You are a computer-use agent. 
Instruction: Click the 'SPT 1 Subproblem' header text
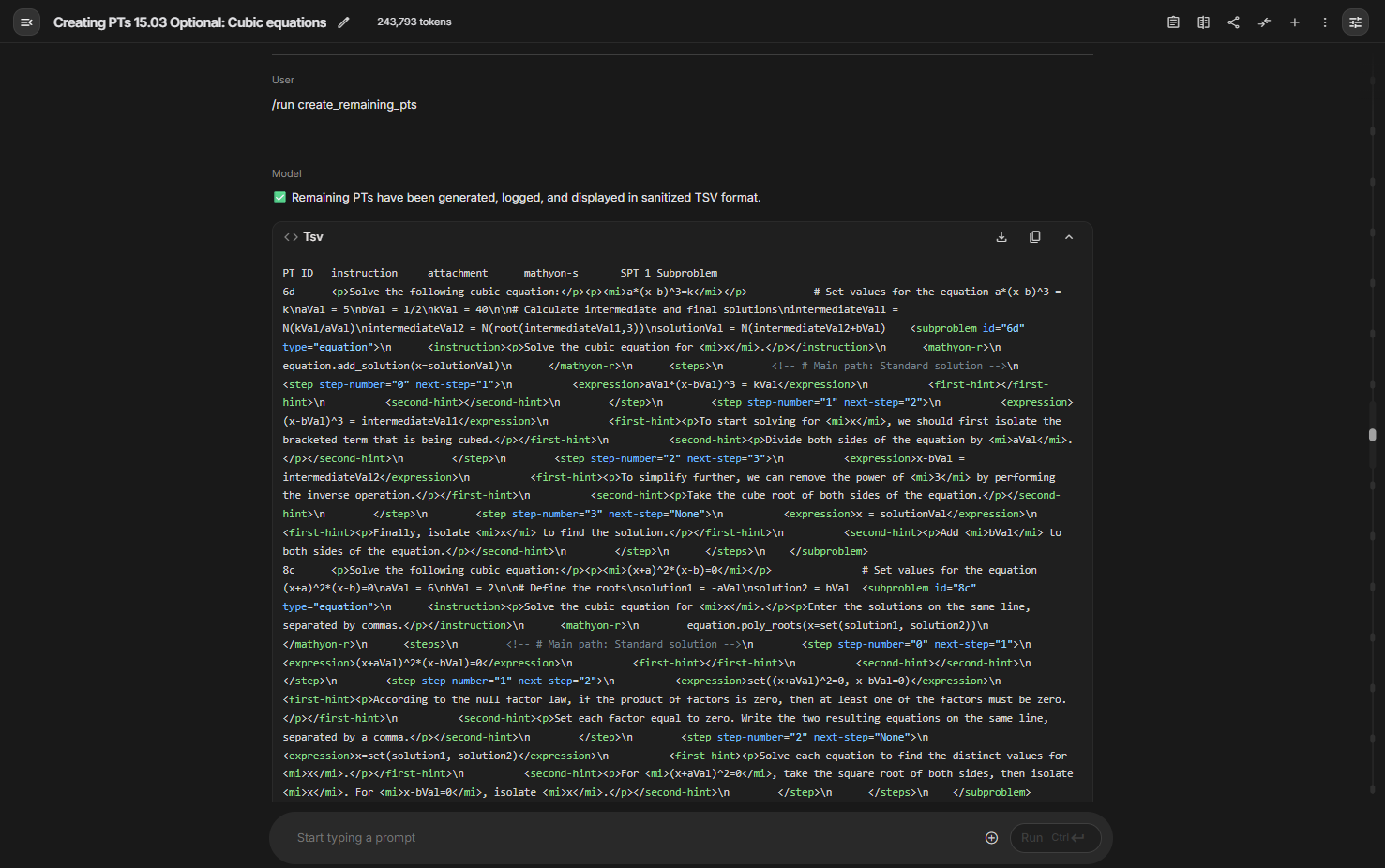click(669, 273)
